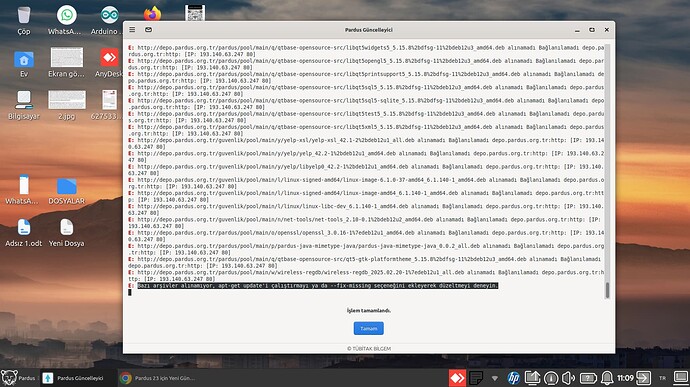Viewport: 690px width, 387px height.
Task: Click the Tamam button
Action: tap(368, 328)
